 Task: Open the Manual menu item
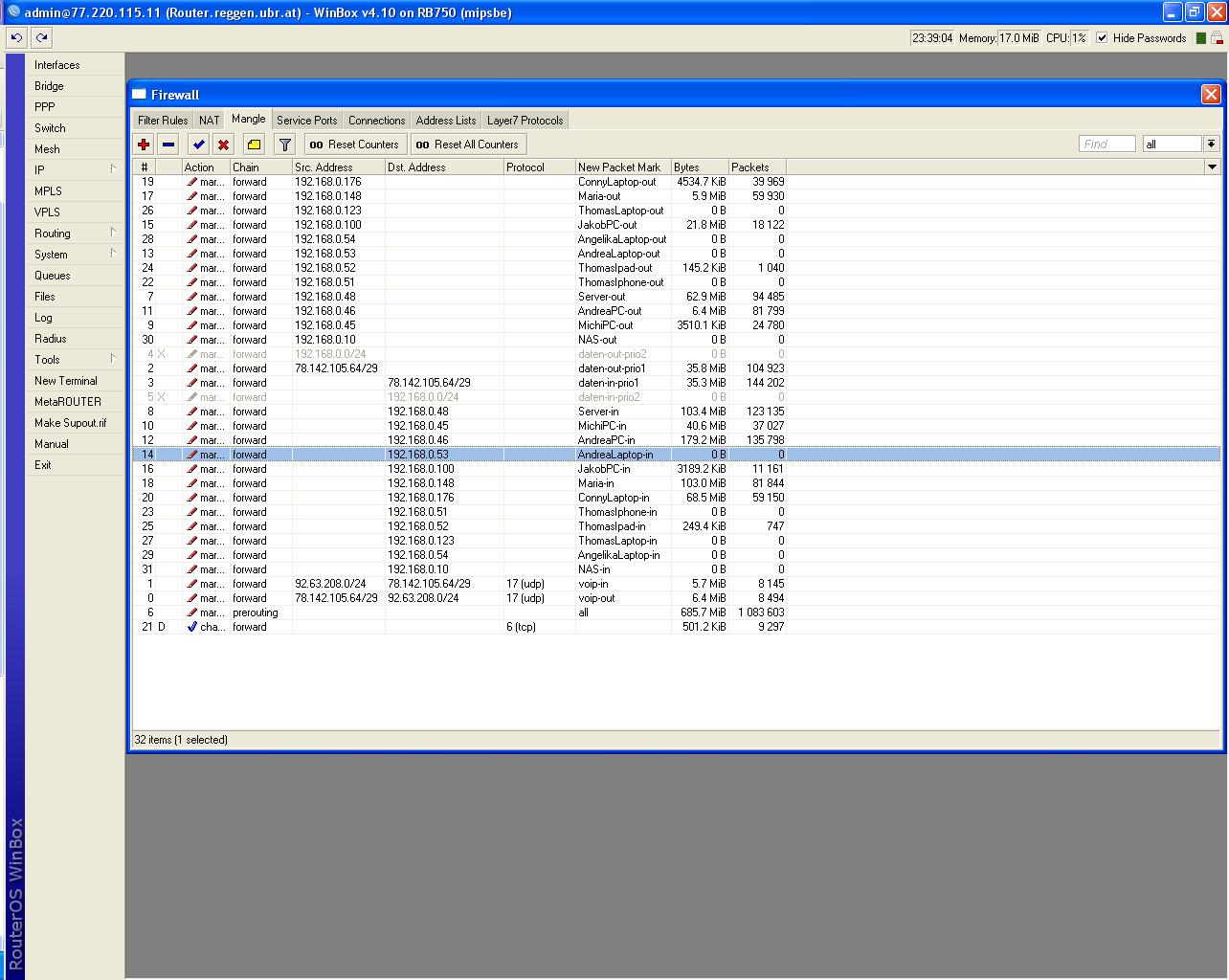[74, 444]
